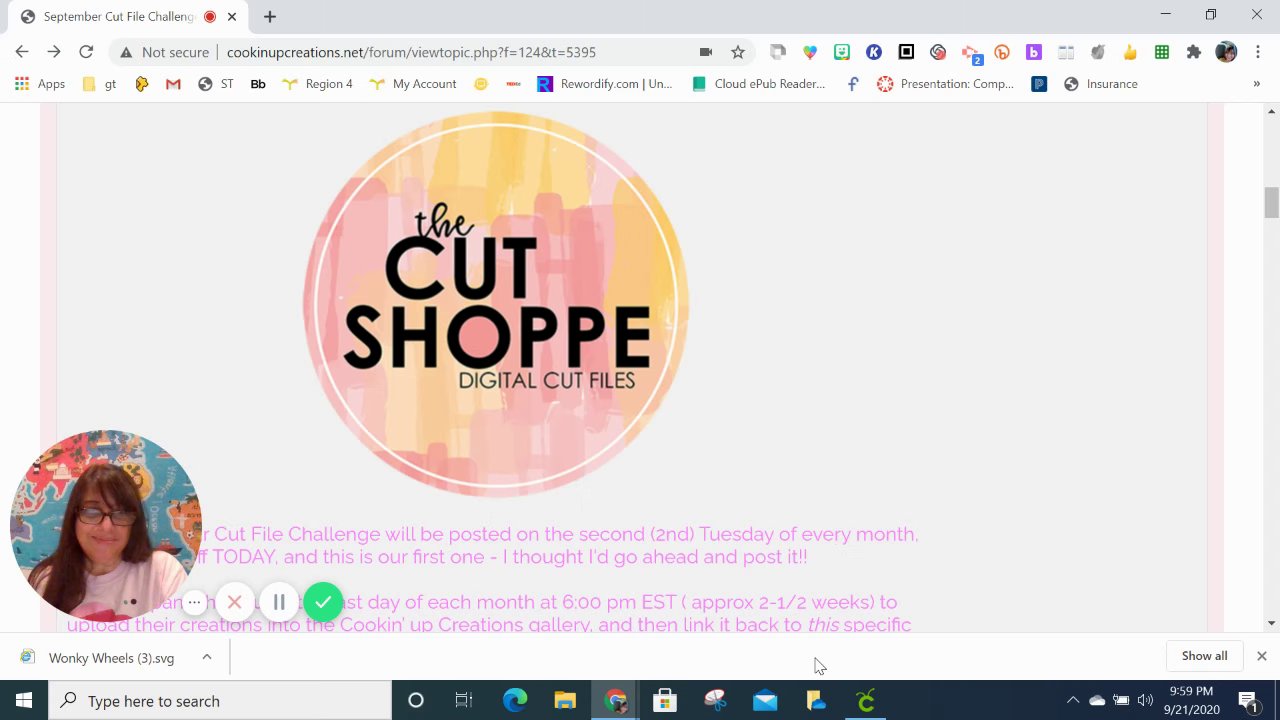Show hidden bookmarks with the chevron

click(1256, 84)
